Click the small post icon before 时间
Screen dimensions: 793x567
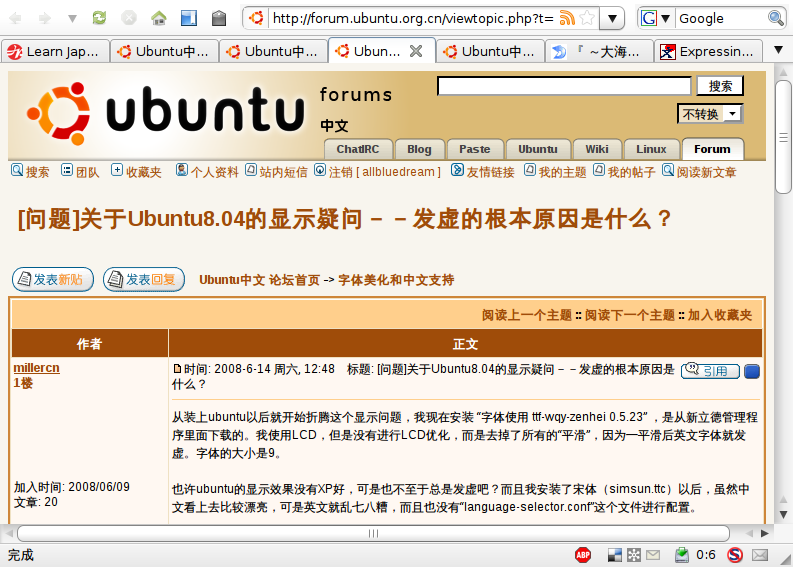click(177, 369)
